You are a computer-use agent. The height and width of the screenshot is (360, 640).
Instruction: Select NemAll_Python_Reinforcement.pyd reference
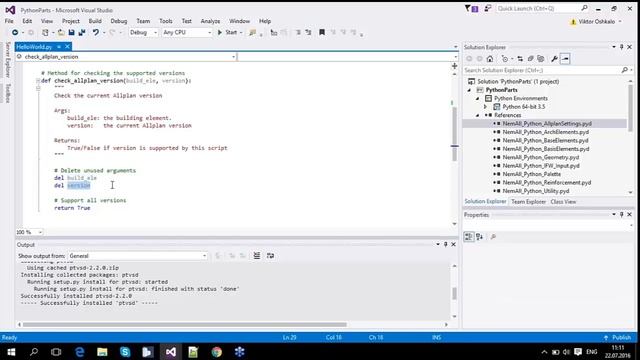point(547,182)
